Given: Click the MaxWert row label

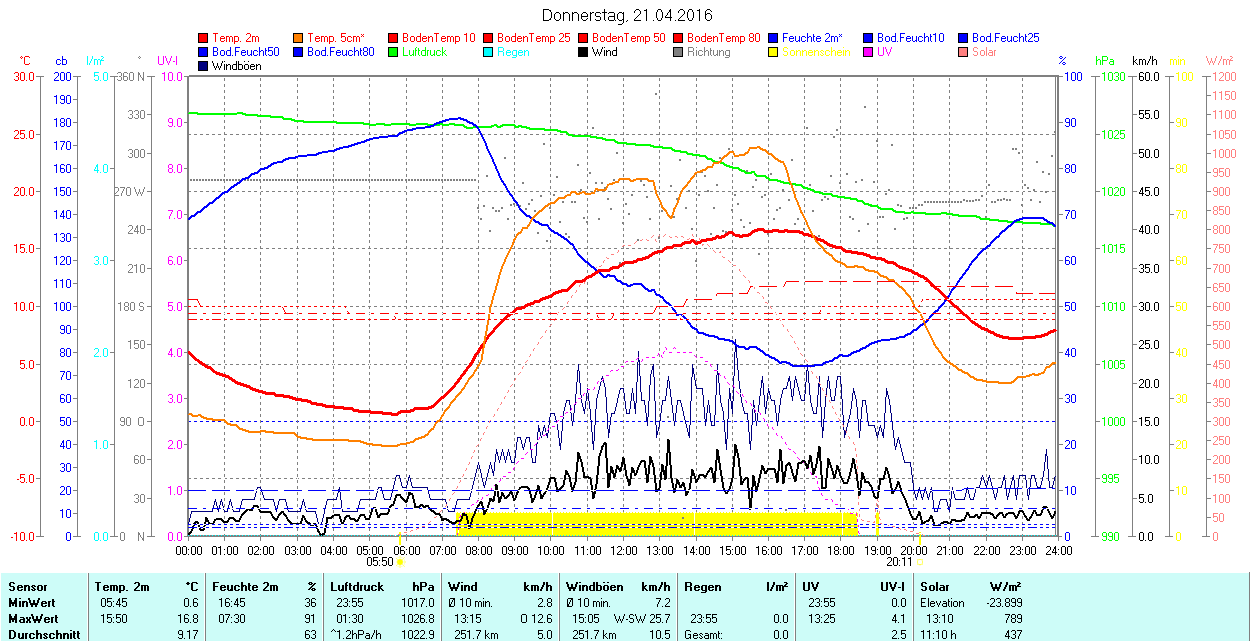Looking at the screenshot, I should 33,619.
